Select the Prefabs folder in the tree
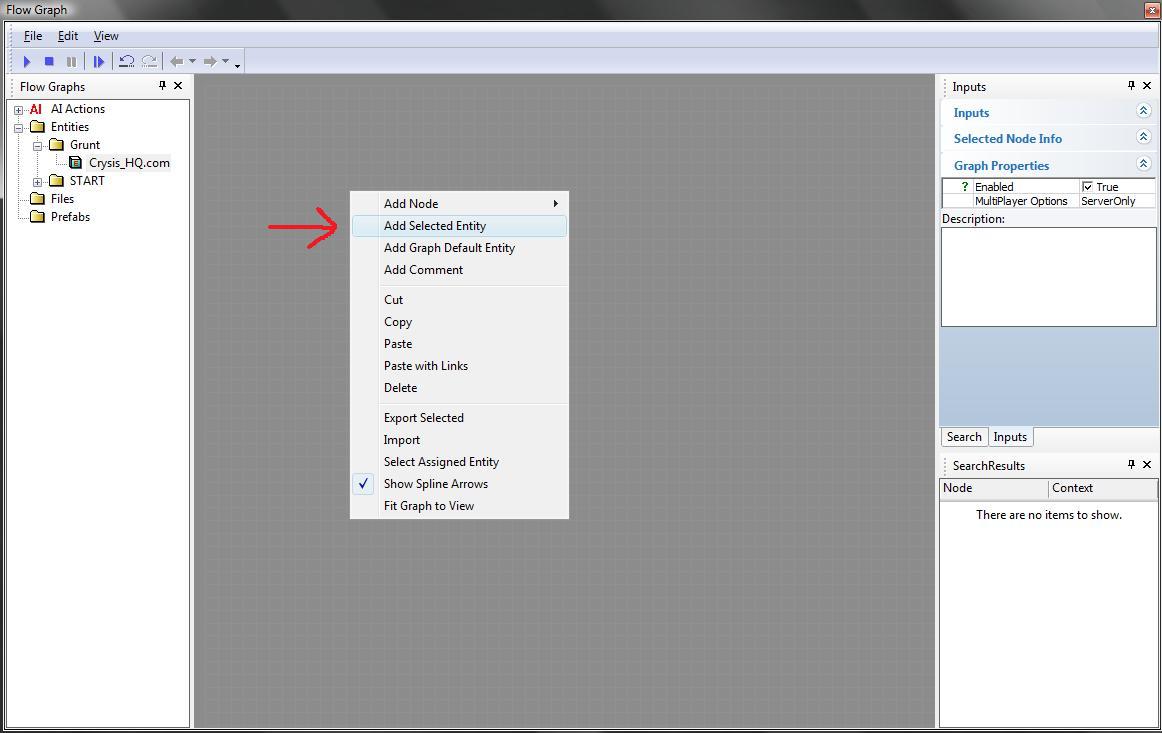 (x=70, y=217)
